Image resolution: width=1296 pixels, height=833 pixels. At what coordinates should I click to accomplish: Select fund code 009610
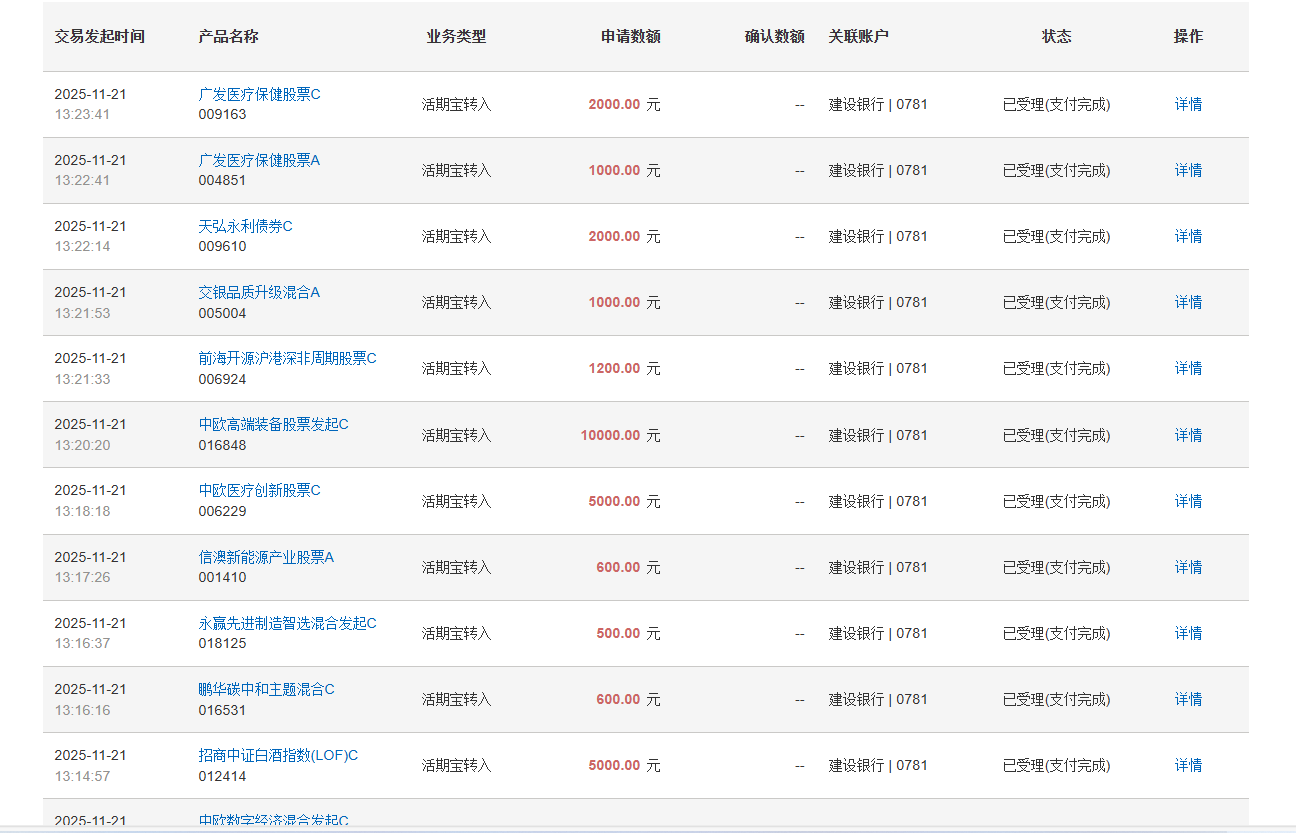pyautogui.click(x=222, y=246)
